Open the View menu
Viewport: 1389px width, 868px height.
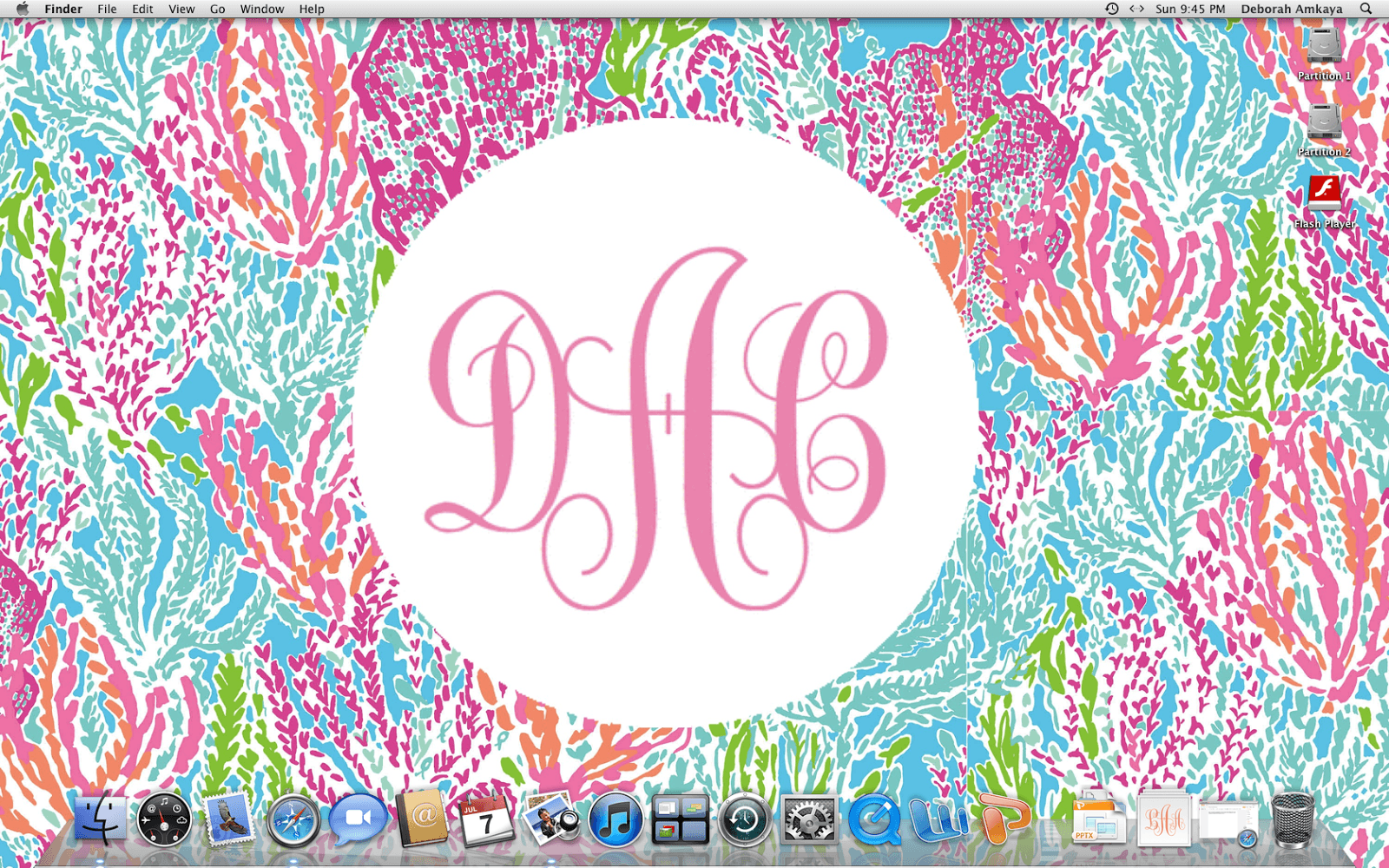pyautogui.click(x=181, y=9)
